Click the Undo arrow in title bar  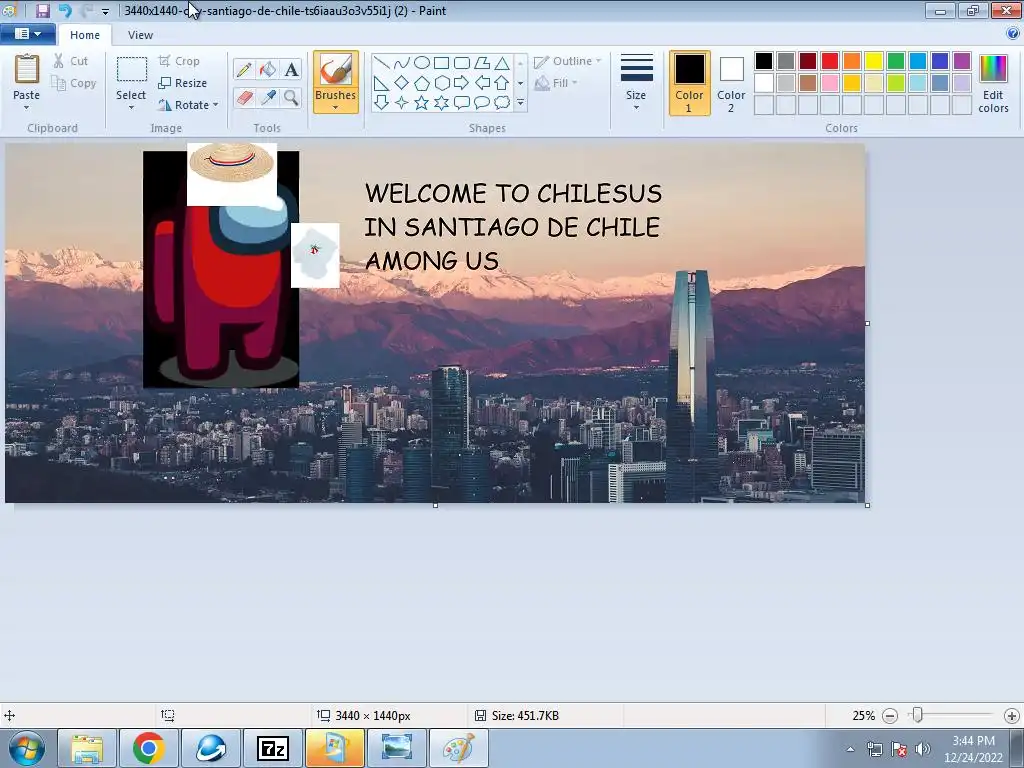pyautogui.click(x=65, y=10)
